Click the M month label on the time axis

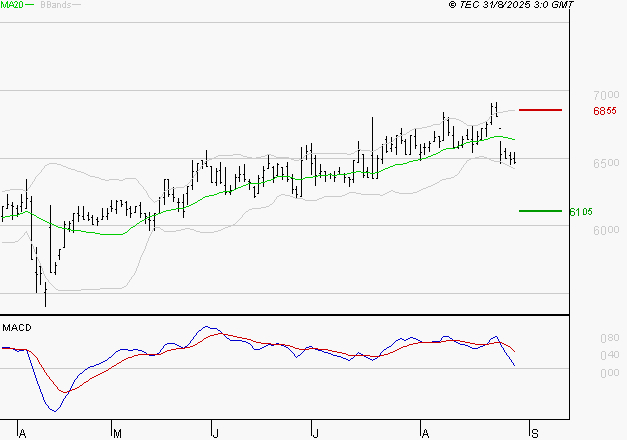pos(117,434)
